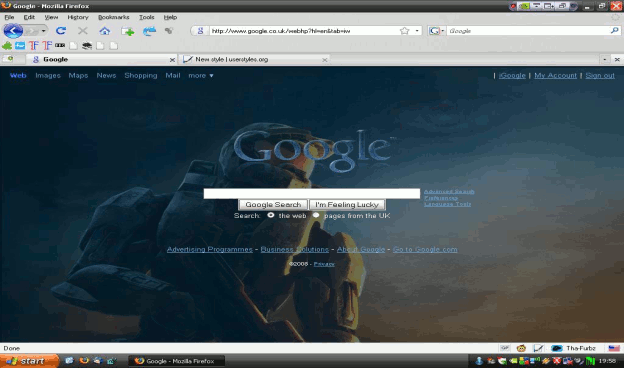Open My Account link

tap(555, 75)
